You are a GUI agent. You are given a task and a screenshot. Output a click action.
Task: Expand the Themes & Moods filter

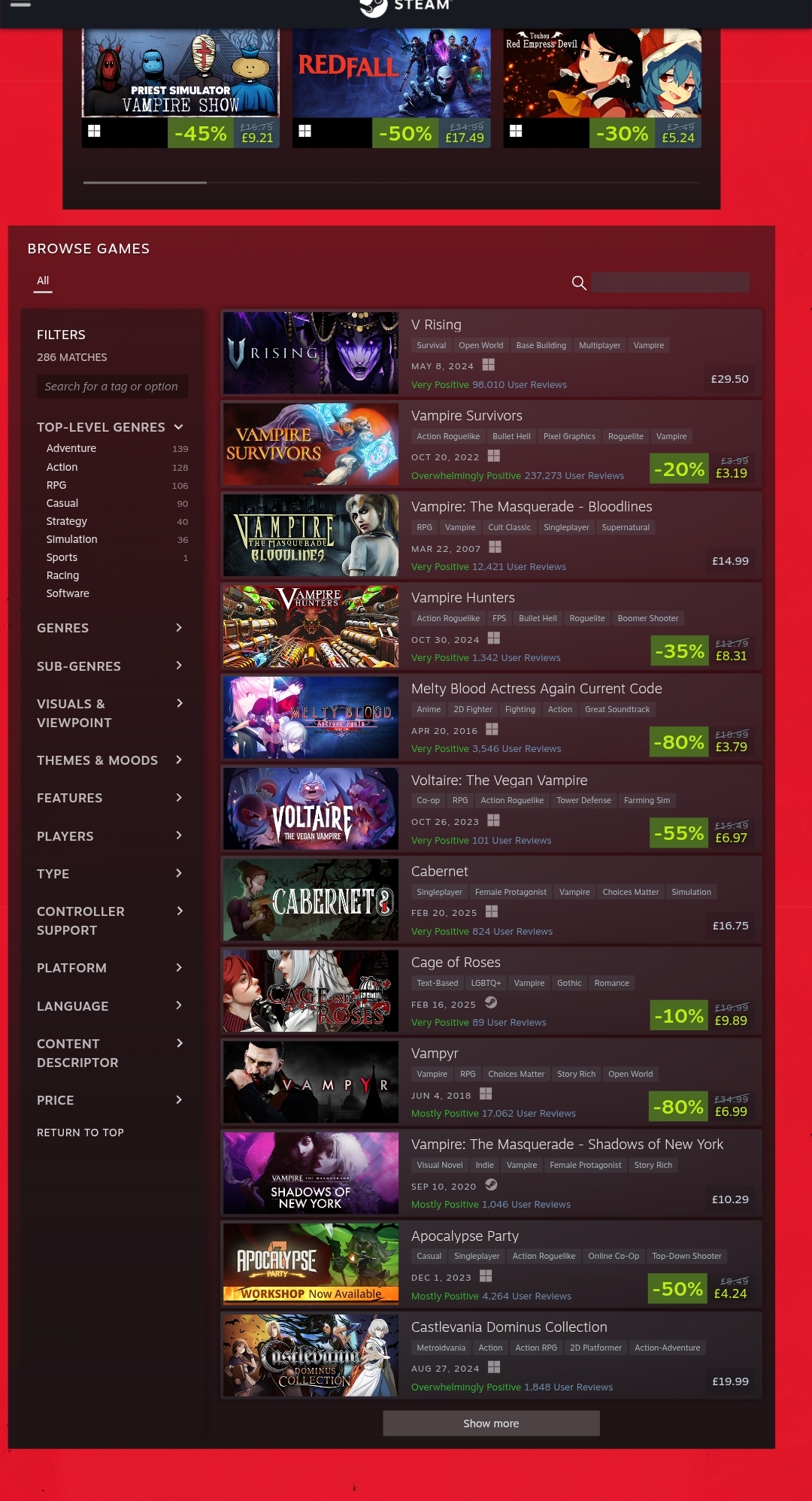click(111, 760)
